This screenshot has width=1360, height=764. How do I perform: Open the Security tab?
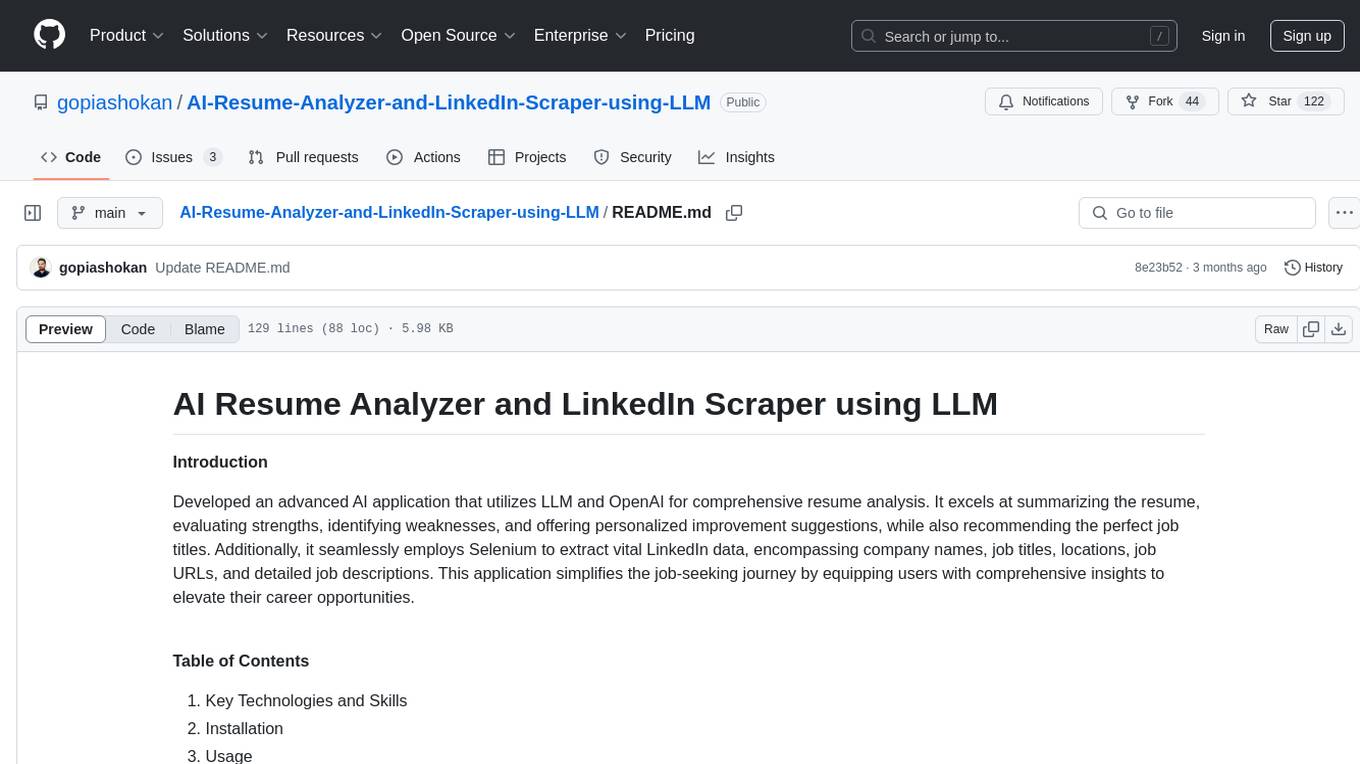(x=632, y=157)
